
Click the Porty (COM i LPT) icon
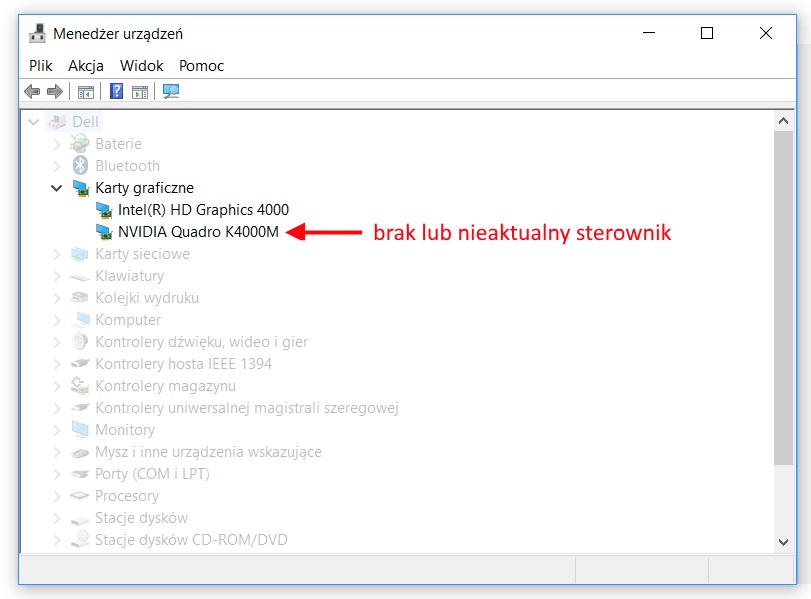tap(80, 473)
